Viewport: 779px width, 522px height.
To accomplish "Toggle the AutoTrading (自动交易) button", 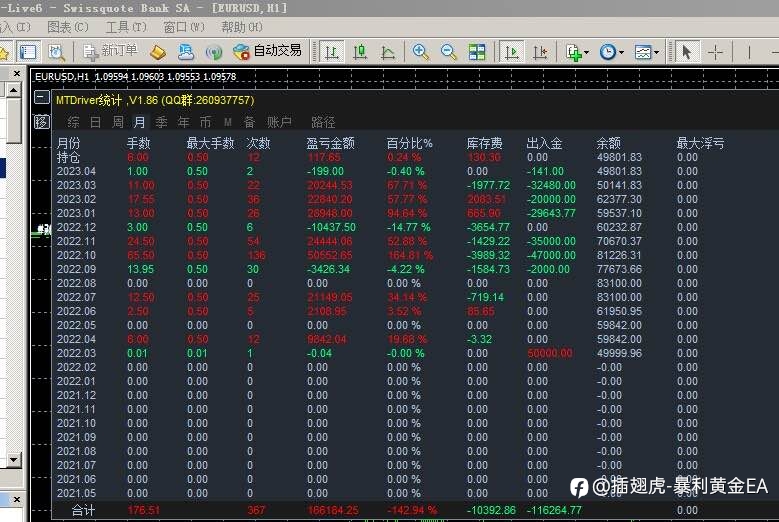I will (x=267, y=51).
